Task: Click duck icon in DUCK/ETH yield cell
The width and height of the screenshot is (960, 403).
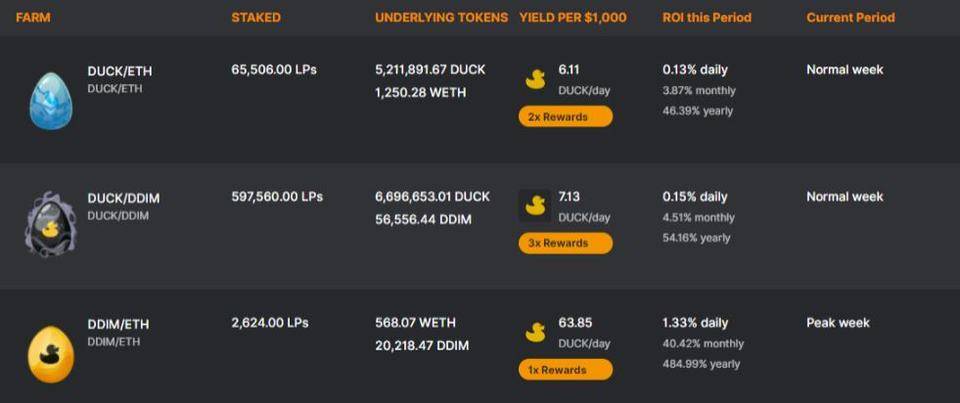Action: pyautogui.click(x=535, y=78)
